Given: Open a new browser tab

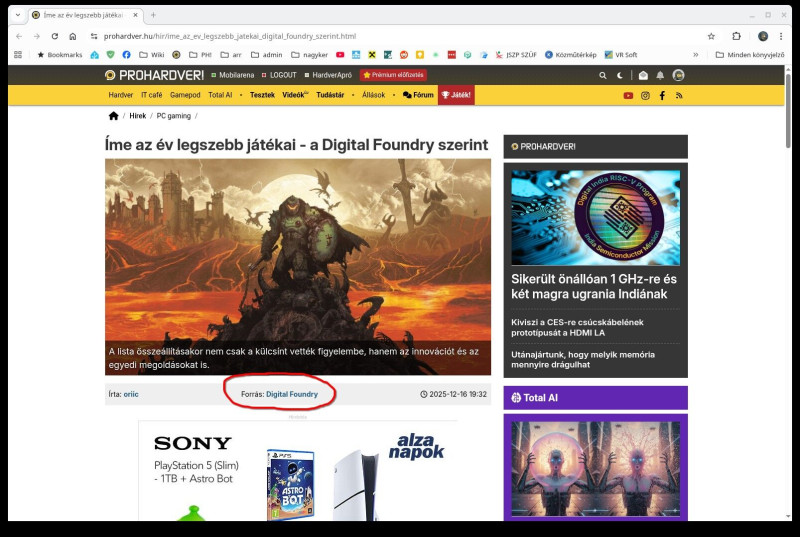Looking at the screenshot, I should click(153, 15).
